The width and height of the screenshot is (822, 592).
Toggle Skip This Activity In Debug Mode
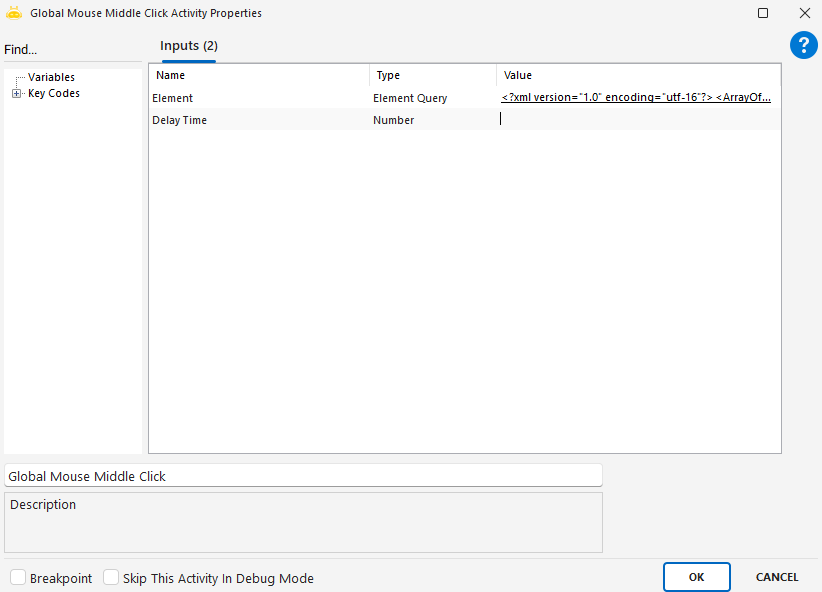coord(111,578)
